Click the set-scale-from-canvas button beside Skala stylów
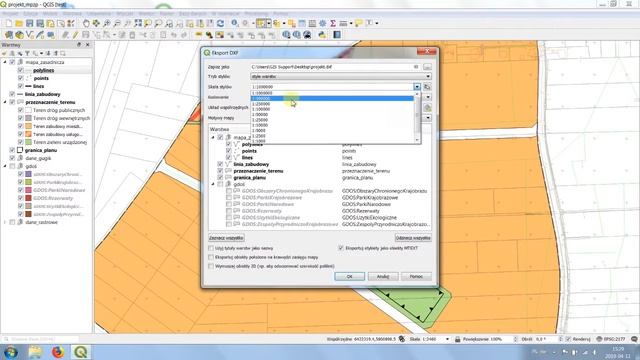This screenshot has height=360, width=640. click(427, 87)
